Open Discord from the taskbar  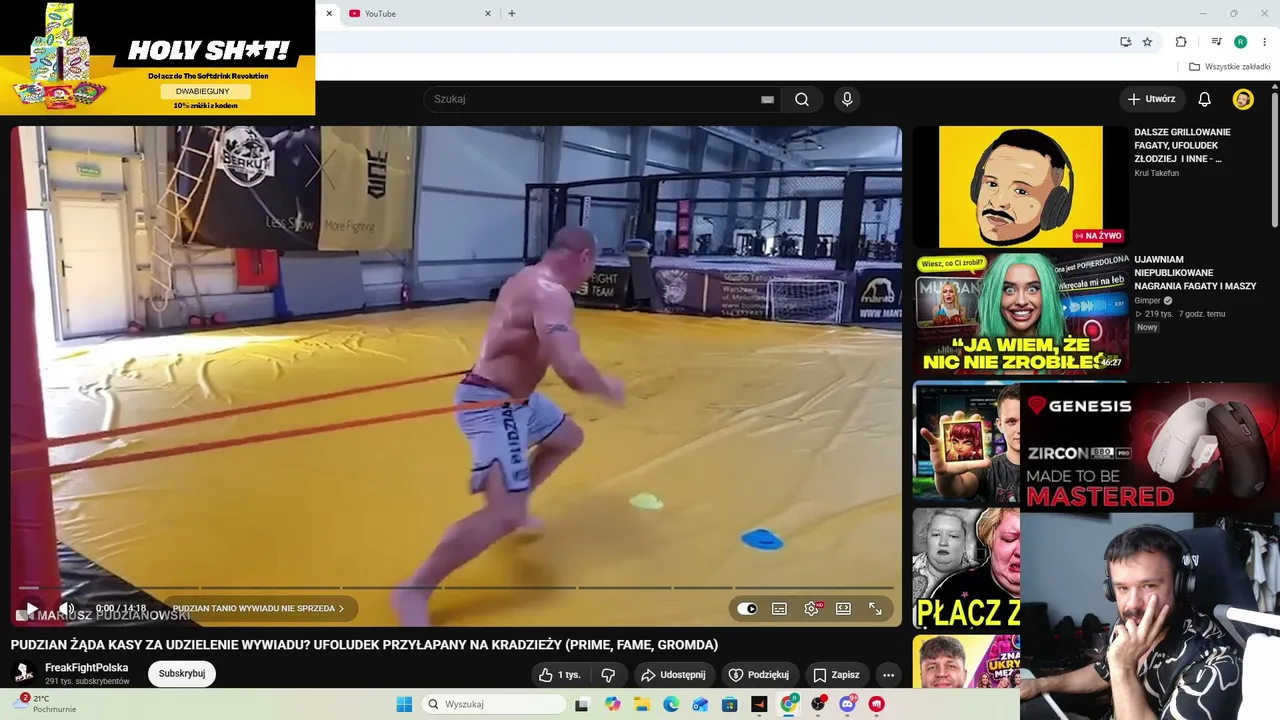coord(848,704)
